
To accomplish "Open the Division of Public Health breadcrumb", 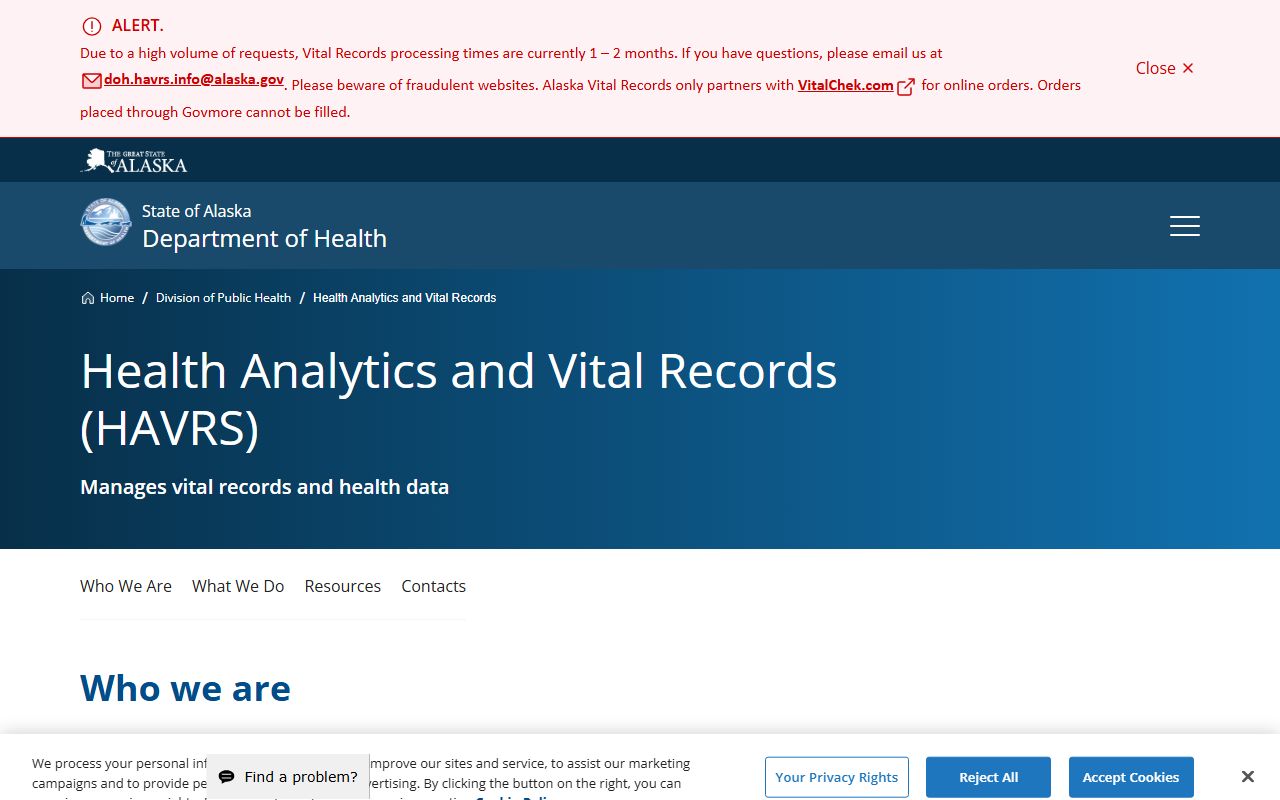I will 223,298.
